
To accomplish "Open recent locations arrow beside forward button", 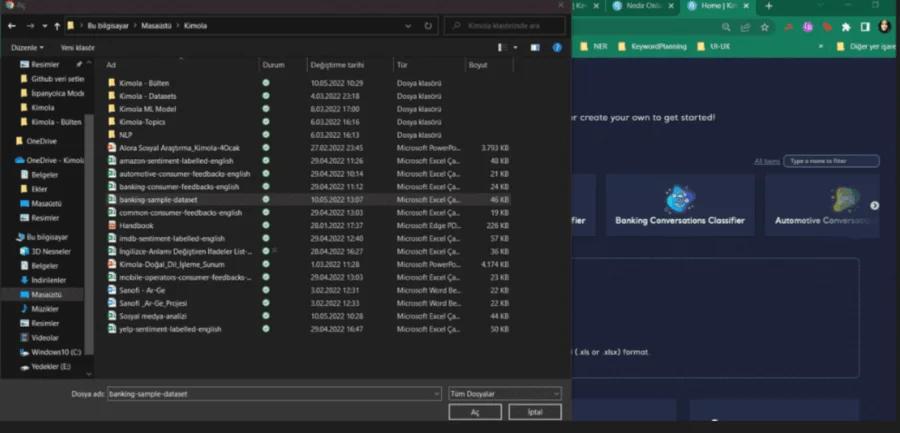I will click(x=44, y=26).
